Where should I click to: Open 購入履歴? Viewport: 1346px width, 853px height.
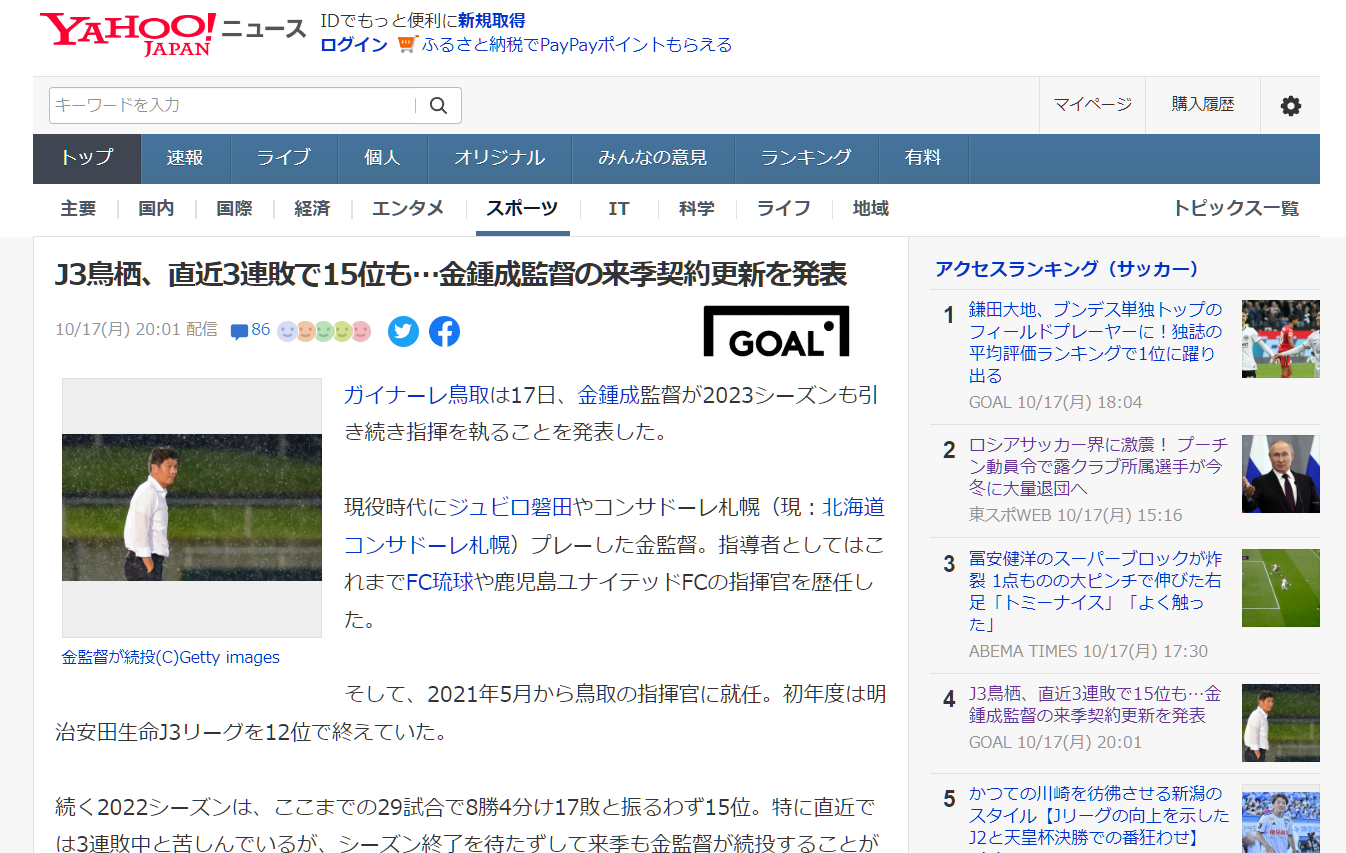[x=1203, y=104]
